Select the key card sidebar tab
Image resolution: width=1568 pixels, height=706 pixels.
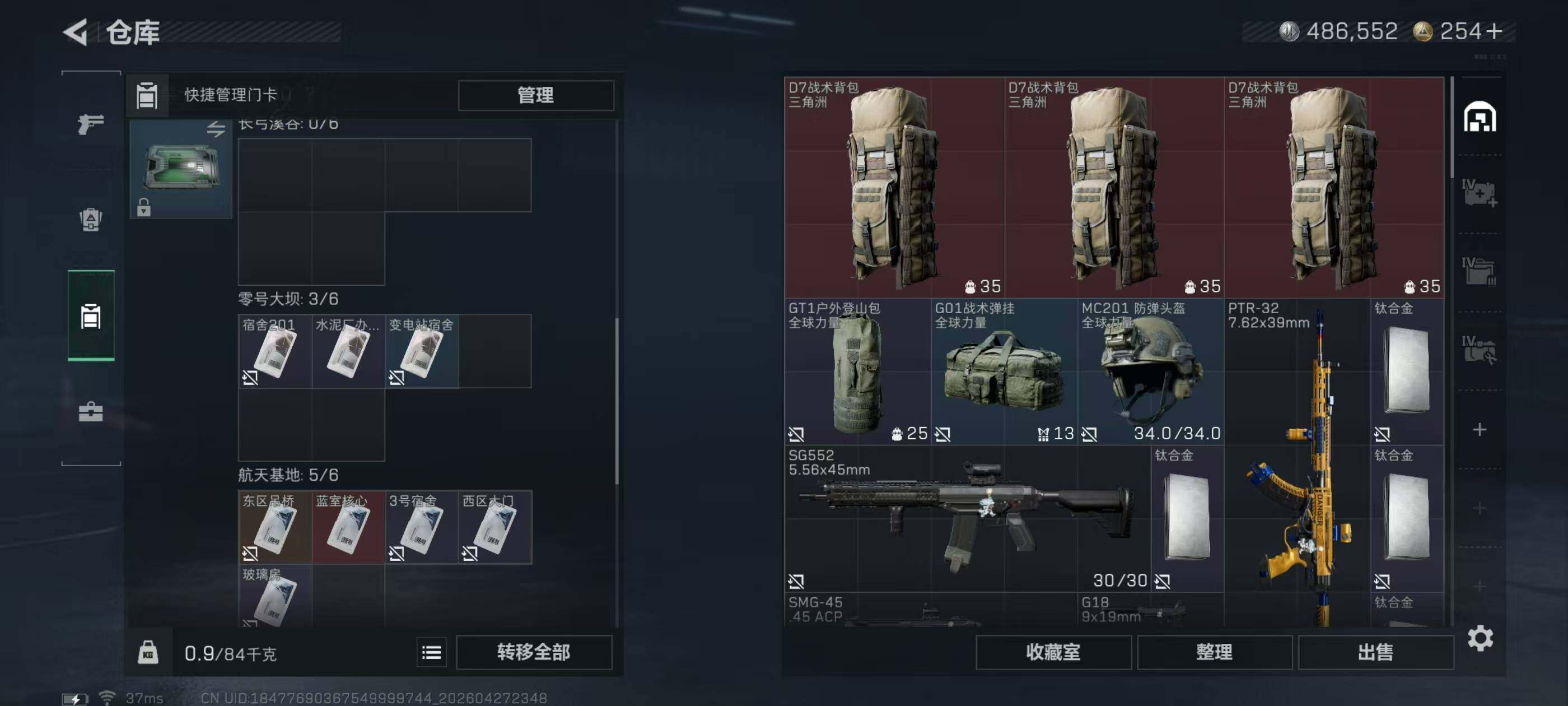[91, 316]
